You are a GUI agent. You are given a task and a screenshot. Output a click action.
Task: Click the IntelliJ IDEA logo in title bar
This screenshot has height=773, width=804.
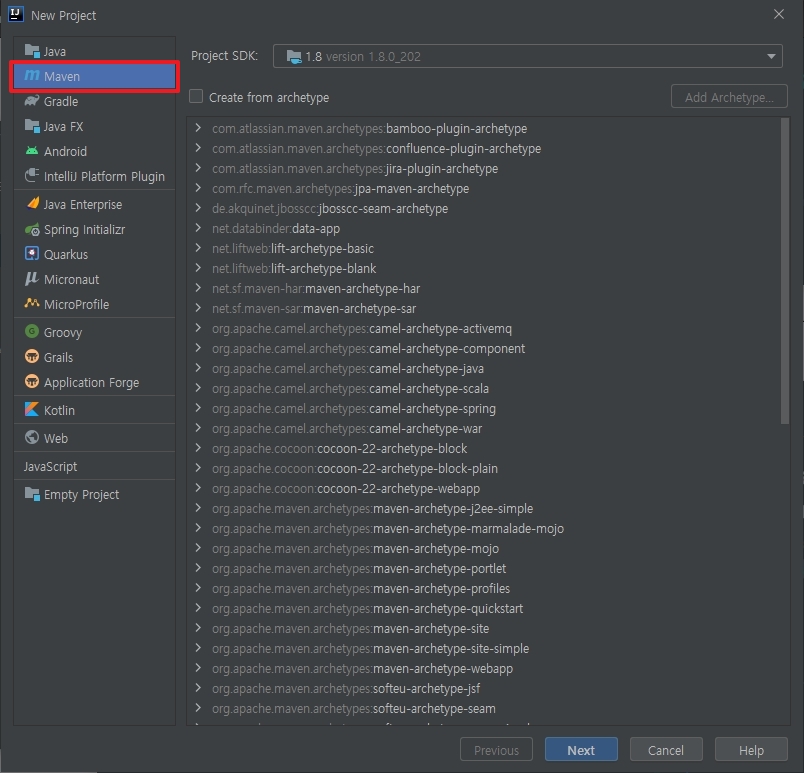(x=15, y=14)
